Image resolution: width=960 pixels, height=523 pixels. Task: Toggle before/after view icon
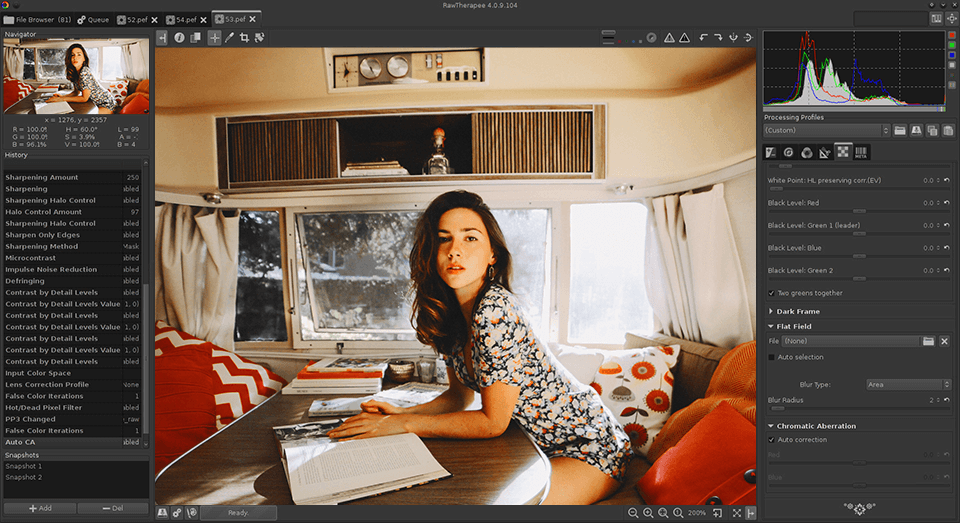pos(195,37)
